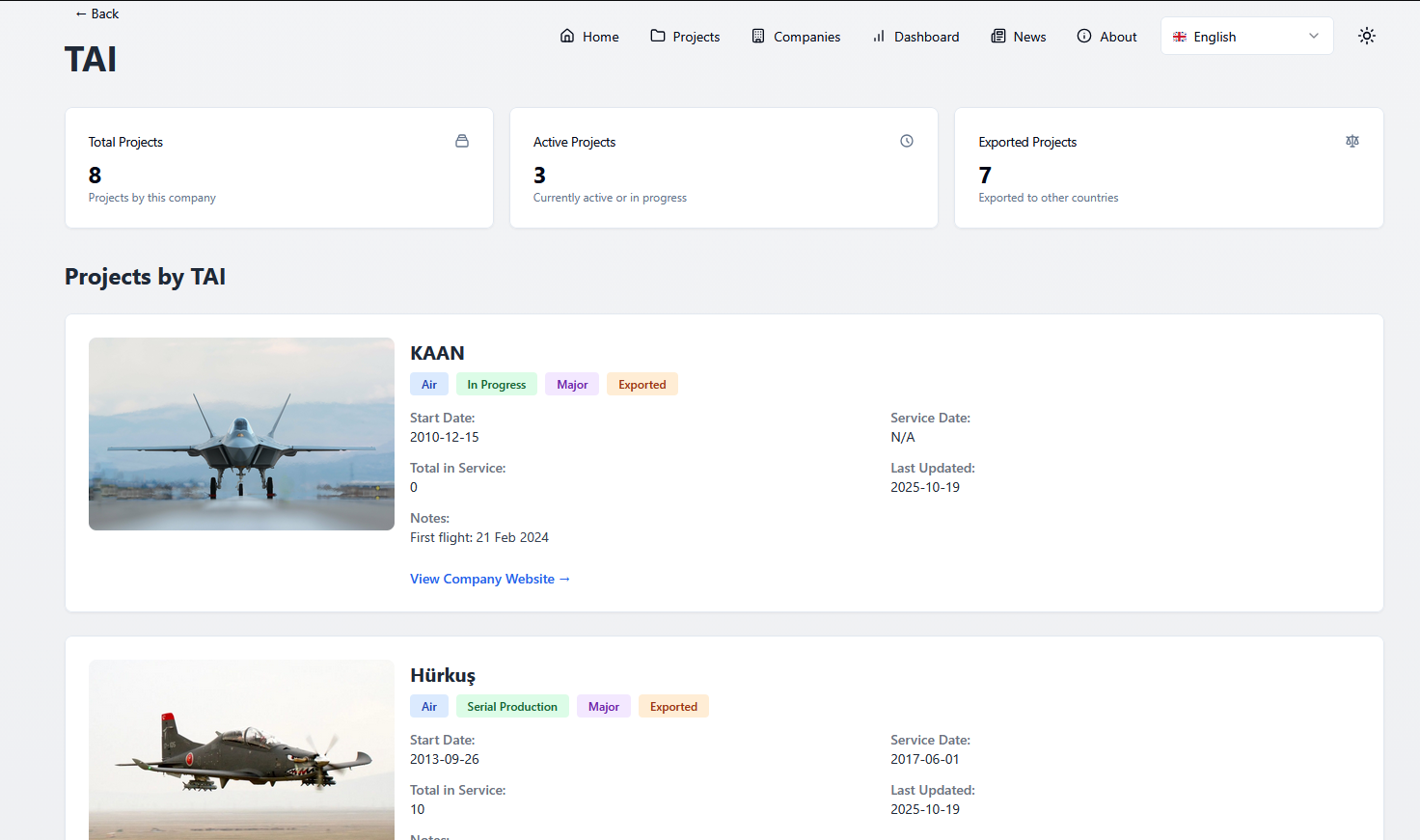This screenshot has height=840, width=1420.
Task: Click the Hürkuş aircraft image
Action: (241, 750)
